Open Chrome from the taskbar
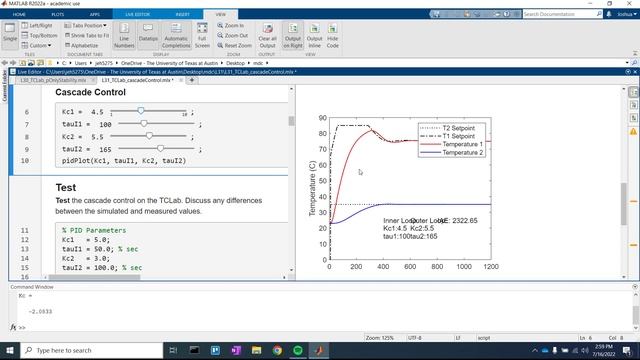 pyautogui.click(x=277, y=350)
